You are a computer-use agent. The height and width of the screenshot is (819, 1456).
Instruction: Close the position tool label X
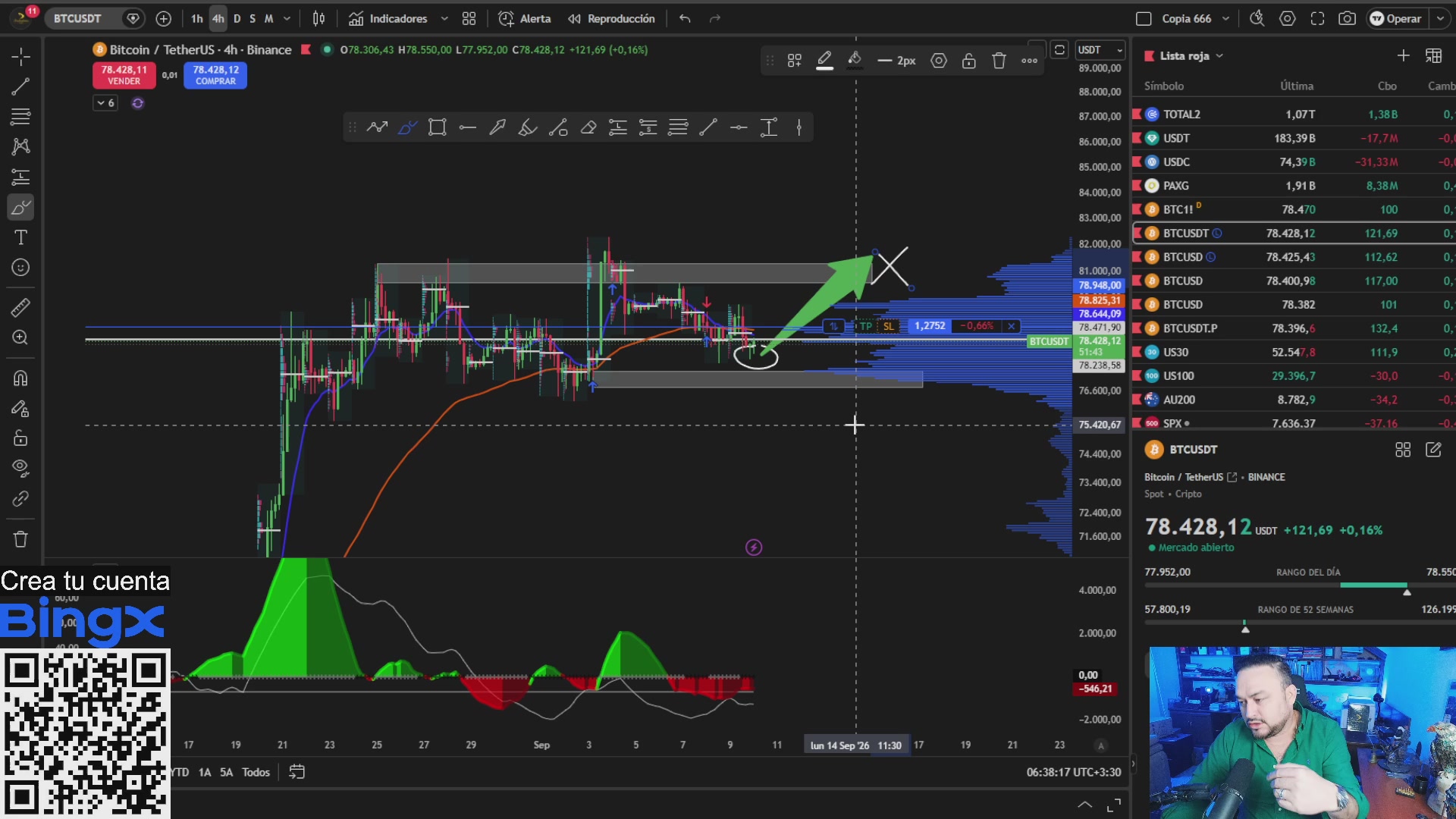point(1011,326)
